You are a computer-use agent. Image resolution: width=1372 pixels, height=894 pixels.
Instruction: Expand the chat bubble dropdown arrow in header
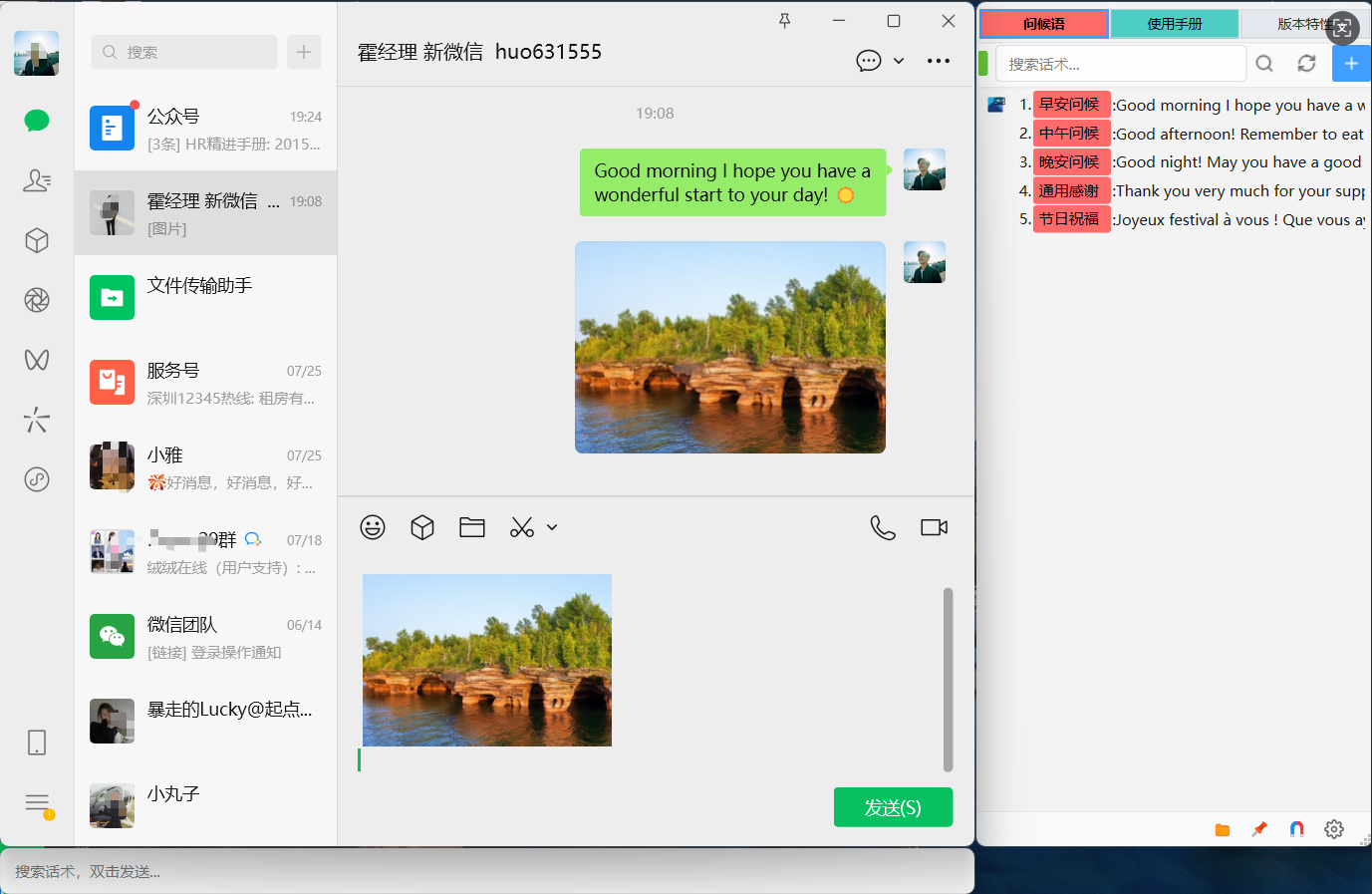899,61
